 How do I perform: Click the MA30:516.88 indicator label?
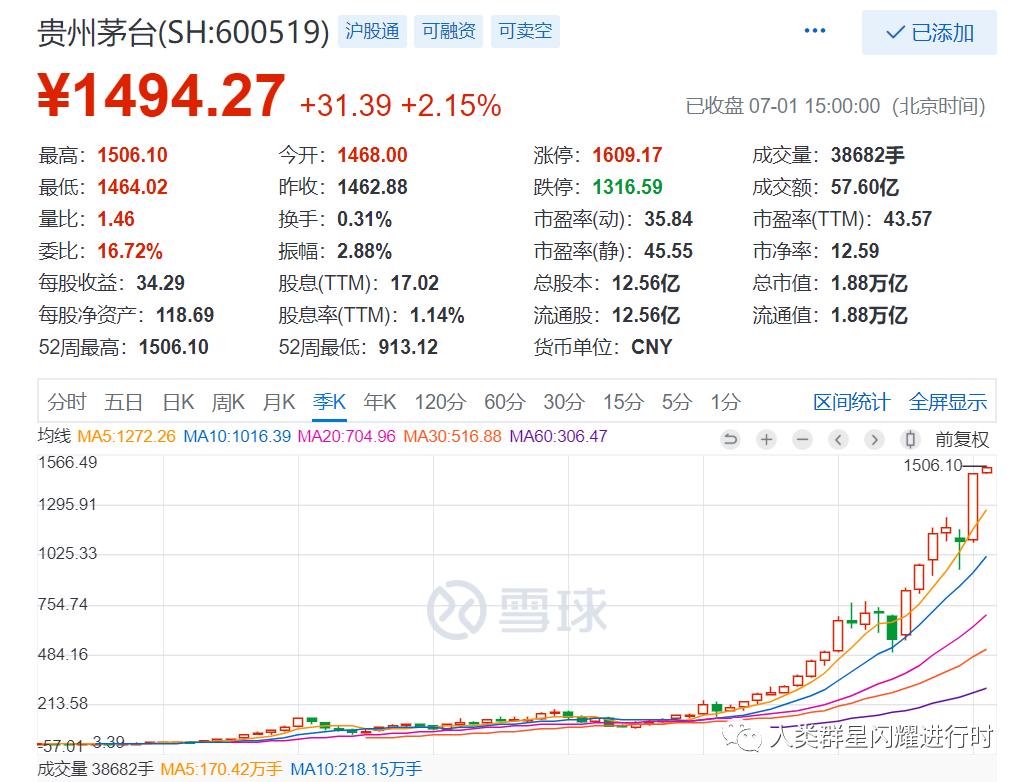pyautogui.click(x=453, y=436)
